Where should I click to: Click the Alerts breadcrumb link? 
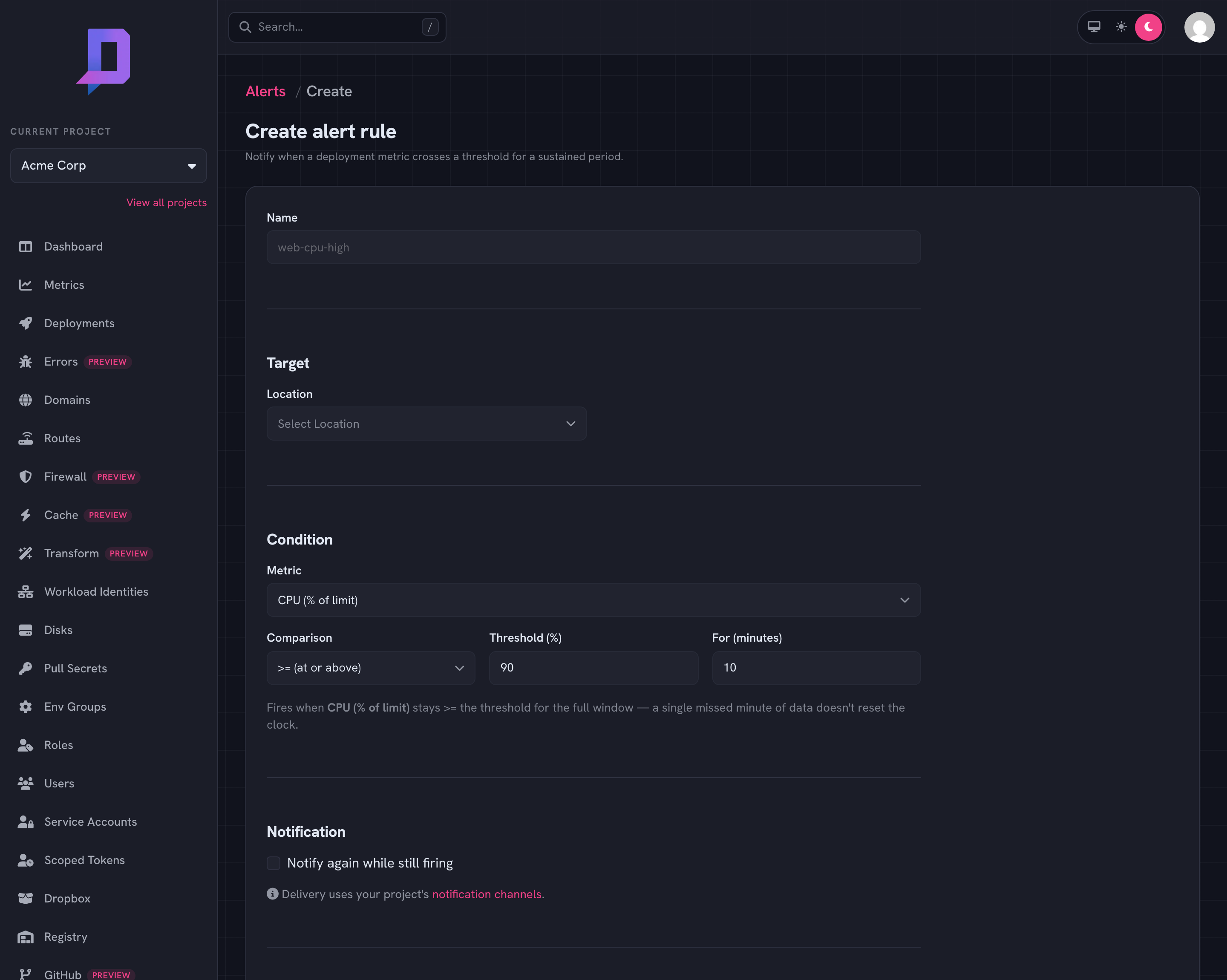point(265,92)
